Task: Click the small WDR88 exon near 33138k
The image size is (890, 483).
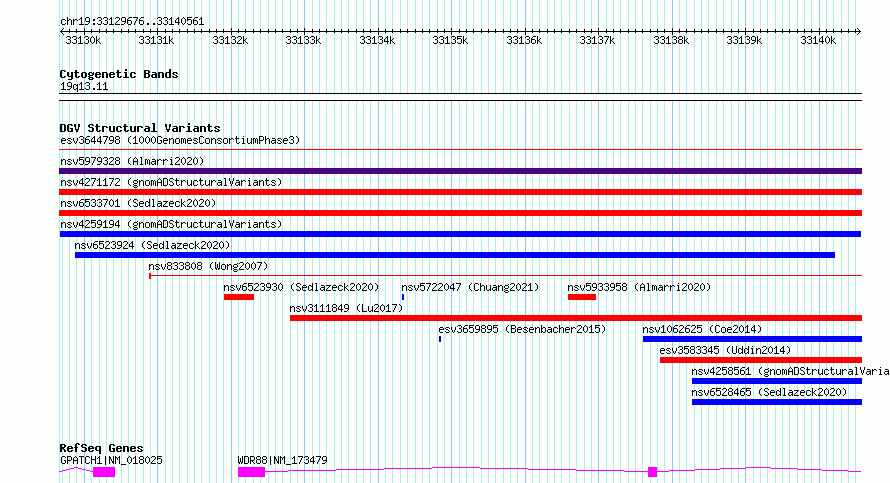Action: (653, 472)
